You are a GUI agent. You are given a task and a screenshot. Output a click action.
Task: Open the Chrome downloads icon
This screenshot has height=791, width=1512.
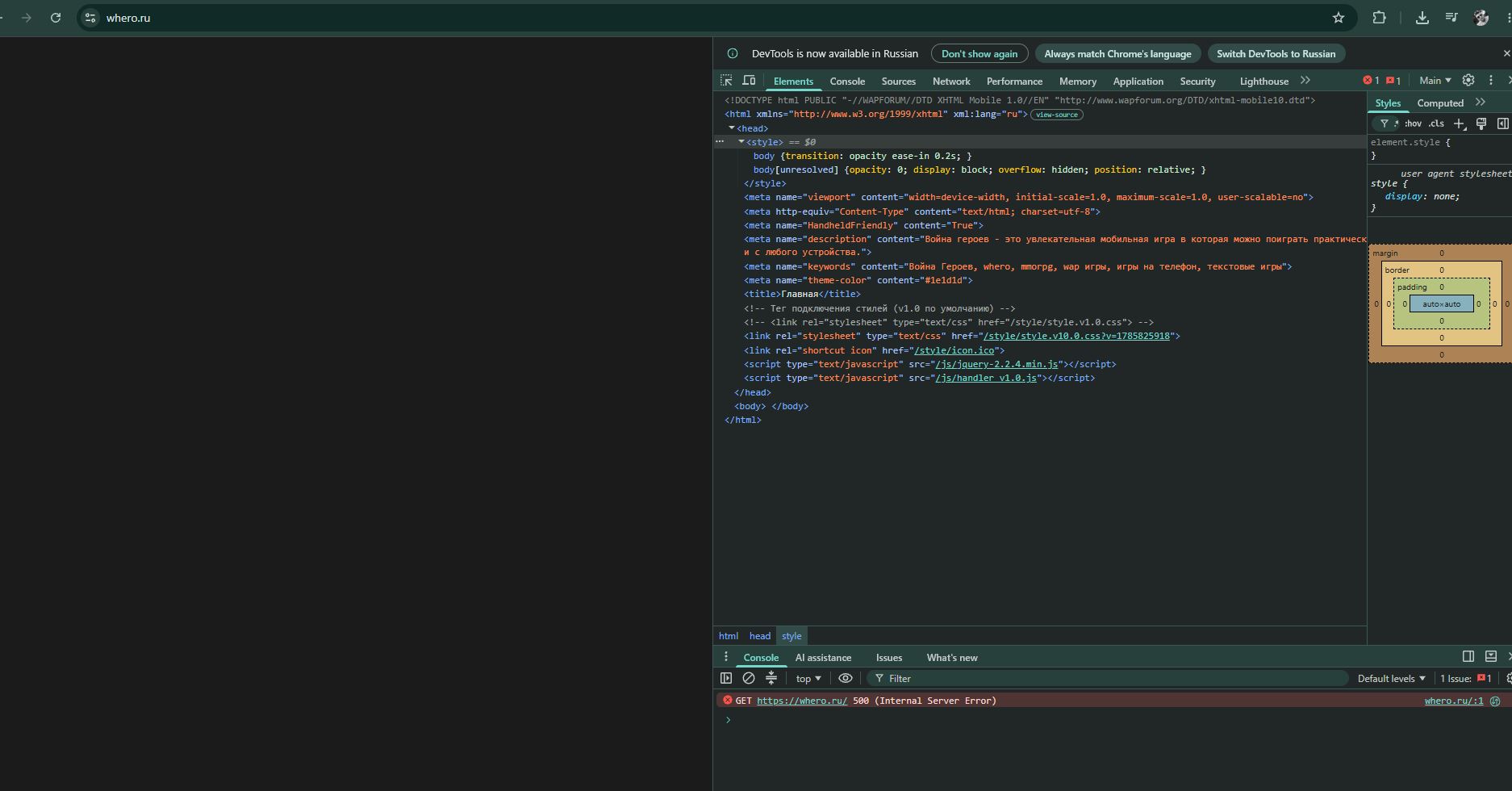click(x=1422, y=18)
